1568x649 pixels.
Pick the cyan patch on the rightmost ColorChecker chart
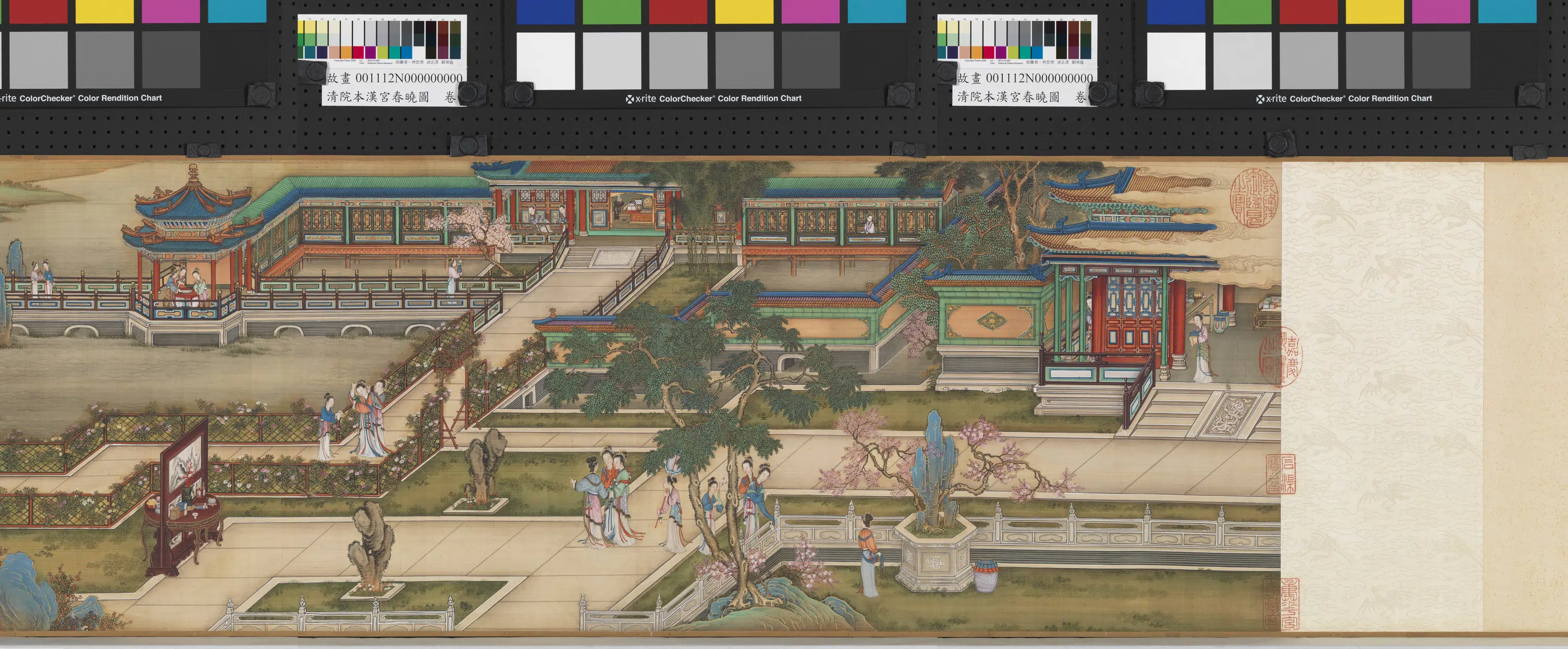(1507, 11)
